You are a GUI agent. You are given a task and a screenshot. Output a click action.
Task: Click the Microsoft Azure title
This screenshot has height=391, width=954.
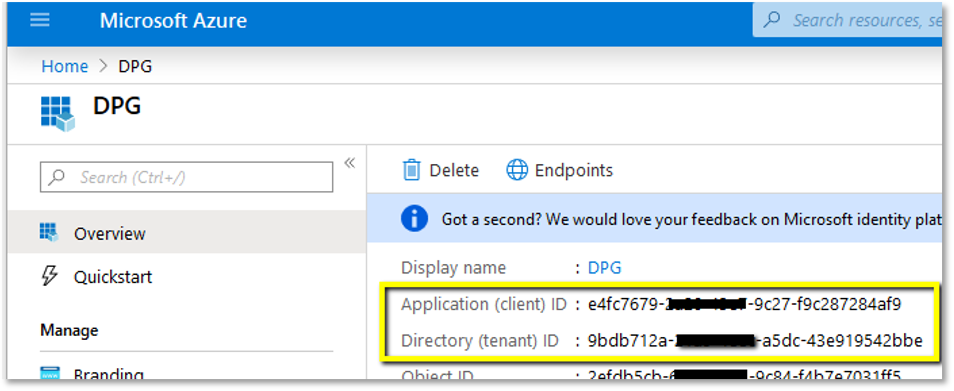[x=173, y=21]
